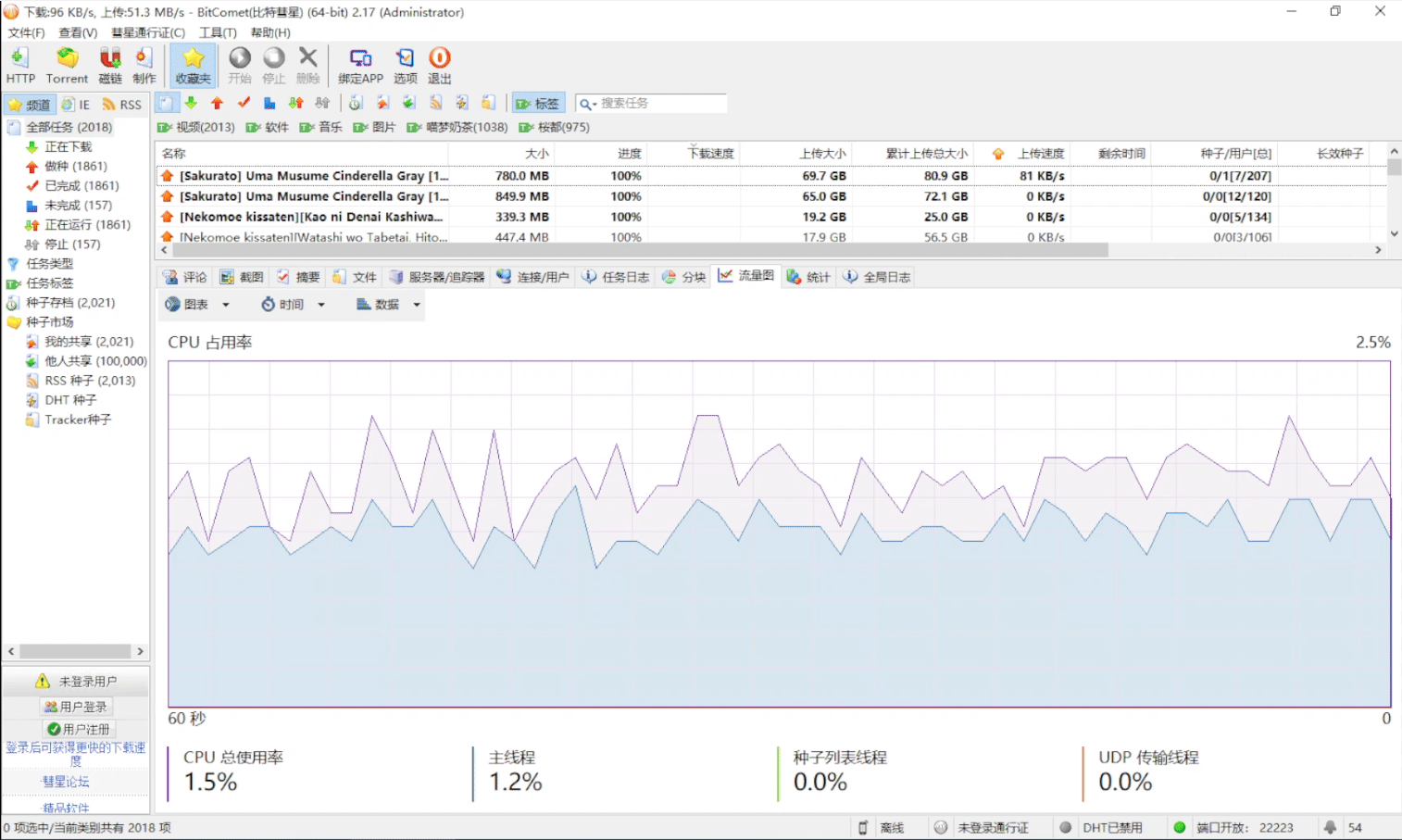Open 选项 options icon
This screenshot has height=840, width=1402.
pos(405,66)
